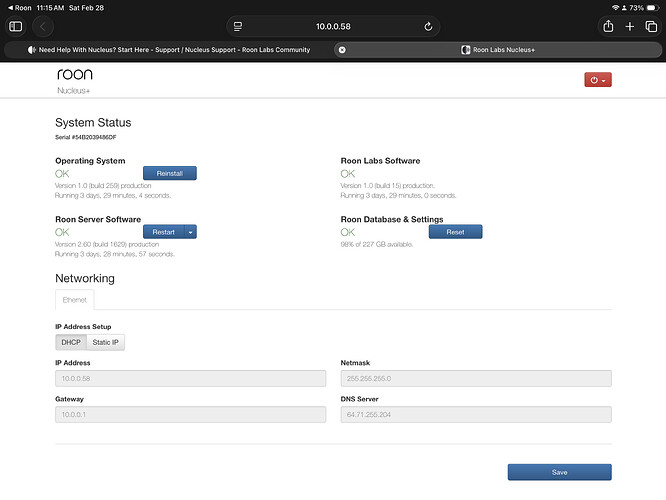666x500 pixels.
Task: Open the Safari share icon
Action: (x=607, y=27)
